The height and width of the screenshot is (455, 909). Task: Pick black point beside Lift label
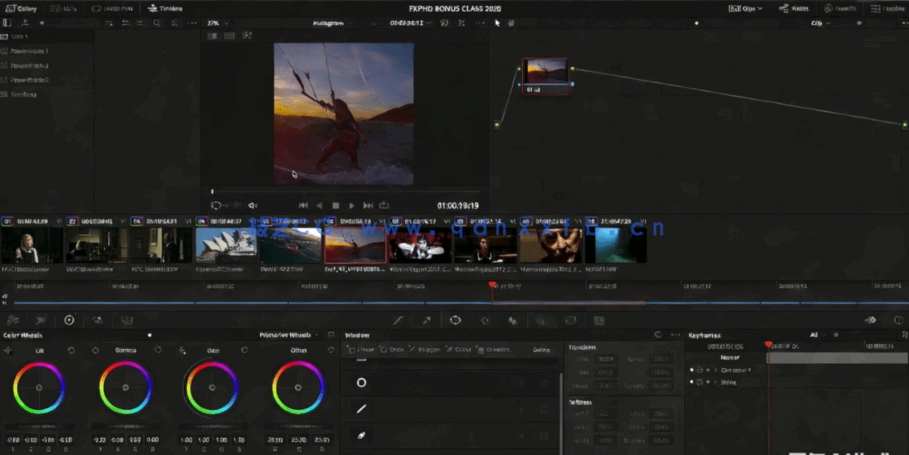[8, 350]
